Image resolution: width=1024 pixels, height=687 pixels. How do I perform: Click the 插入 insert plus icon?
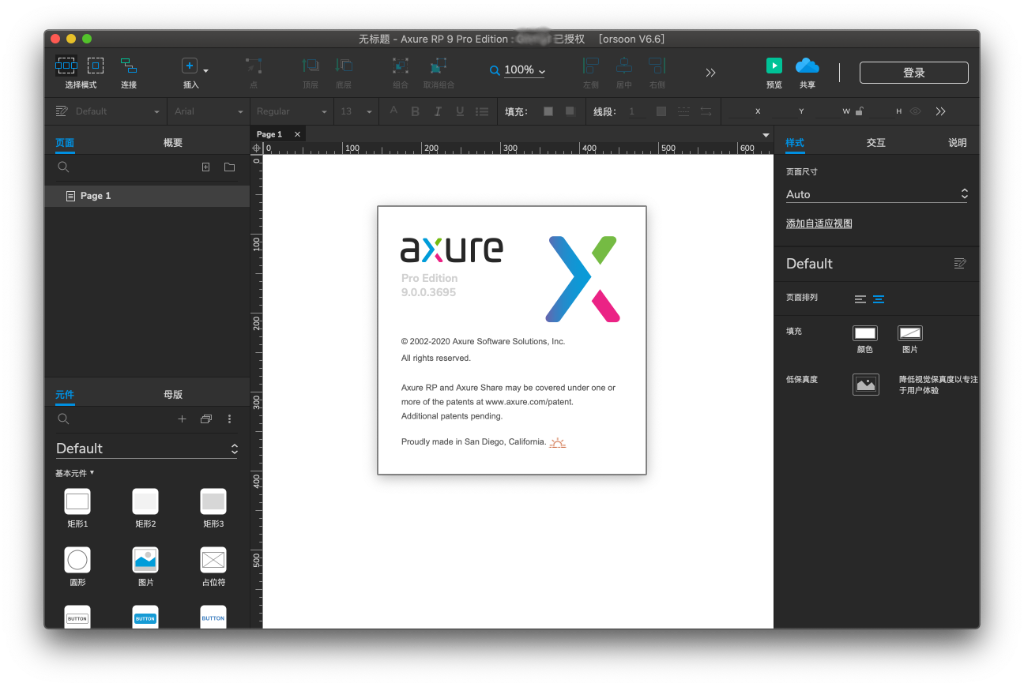[x=189, y=65]
